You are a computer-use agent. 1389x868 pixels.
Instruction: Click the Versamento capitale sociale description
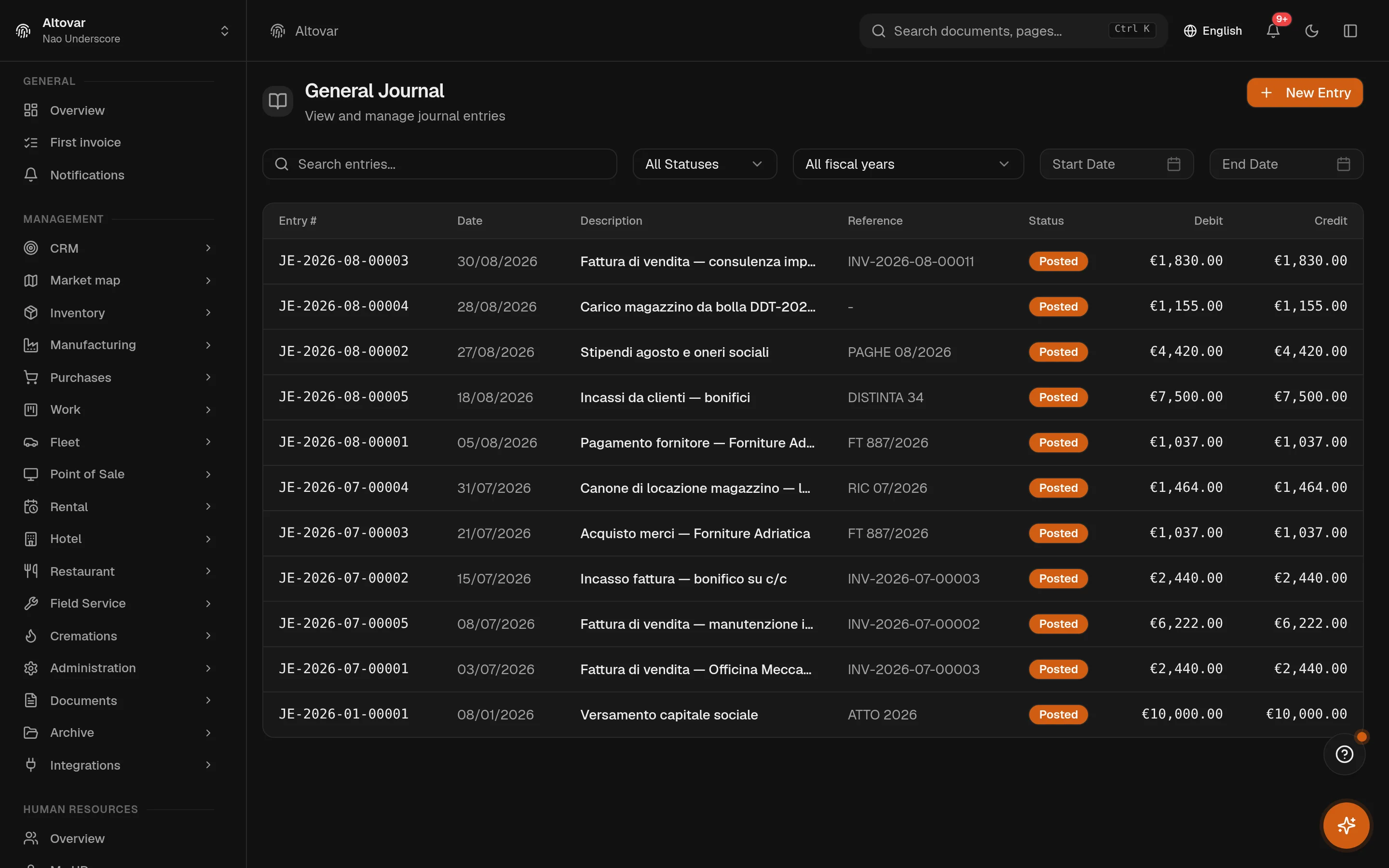[x=668, y=715]
